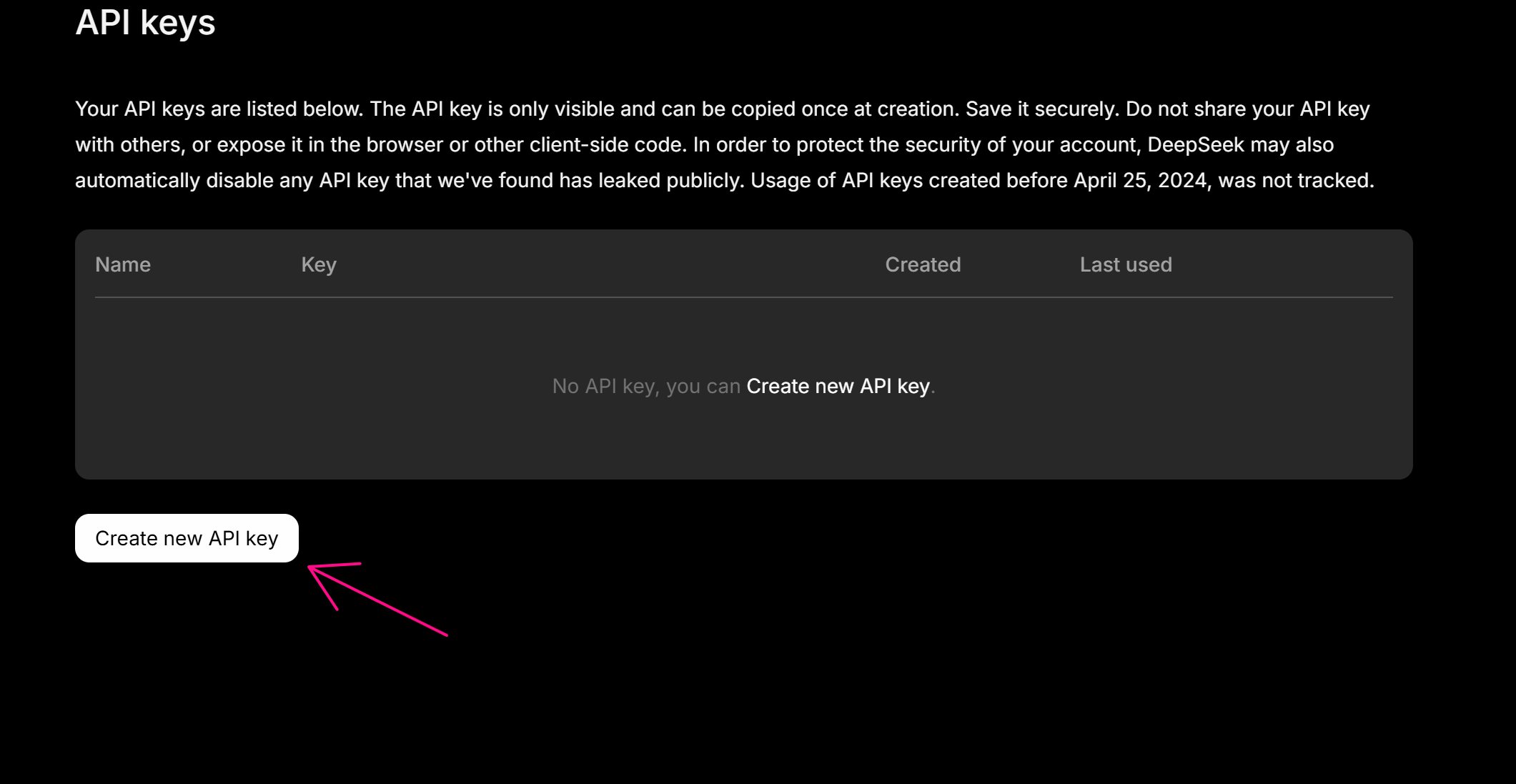Click the API keys page heading
1516x784 pixels.
(x=145, y=22)
